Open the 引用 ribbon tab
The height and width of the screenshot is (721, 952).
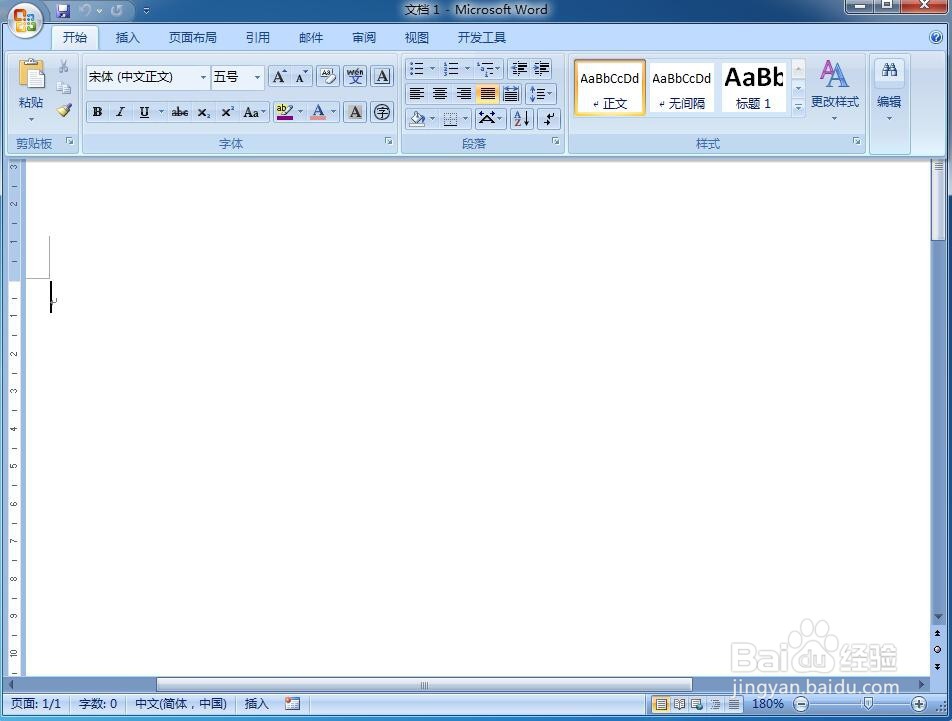pos(257,38)
